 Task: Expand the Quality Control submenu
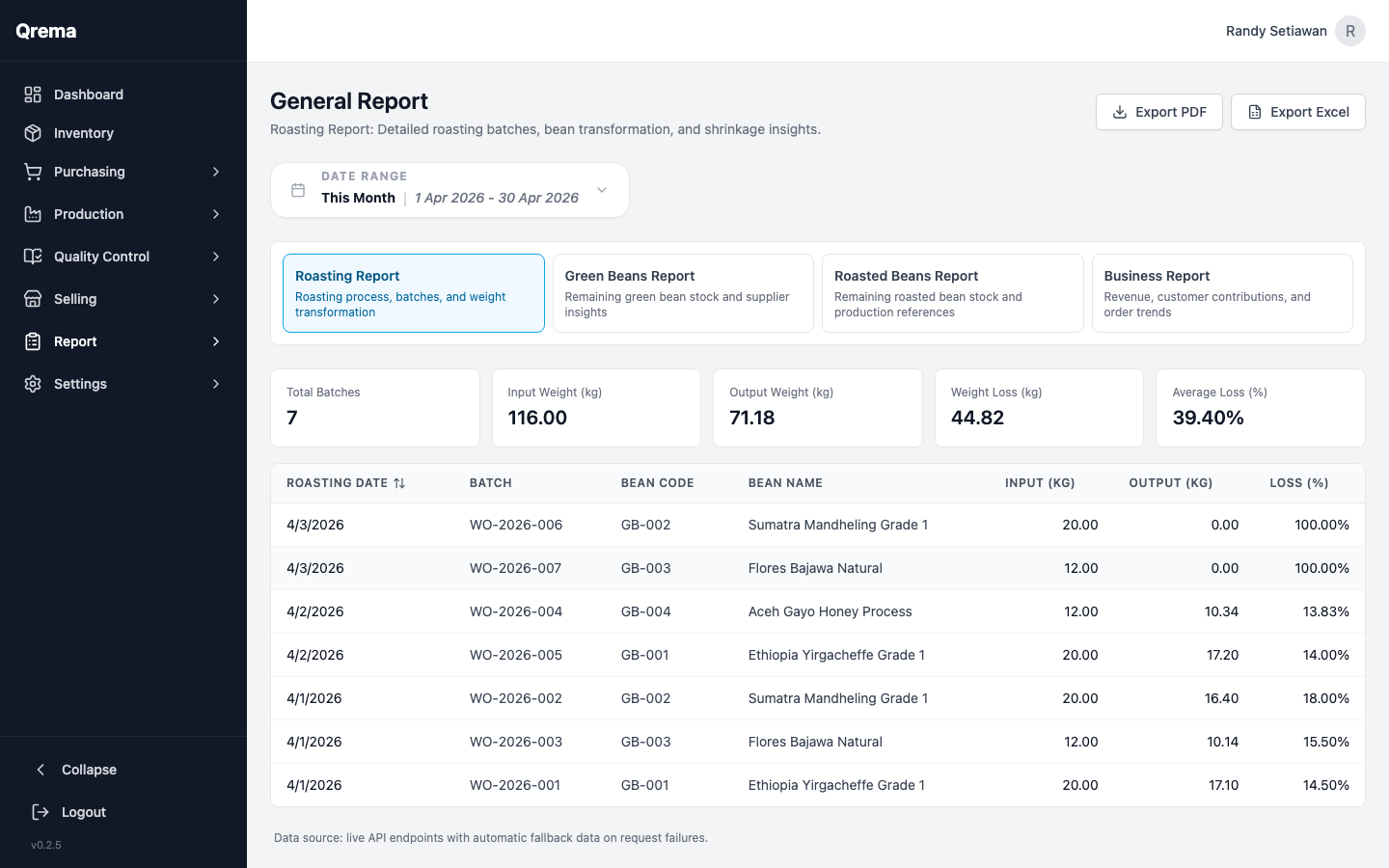(x=214, y=256)
